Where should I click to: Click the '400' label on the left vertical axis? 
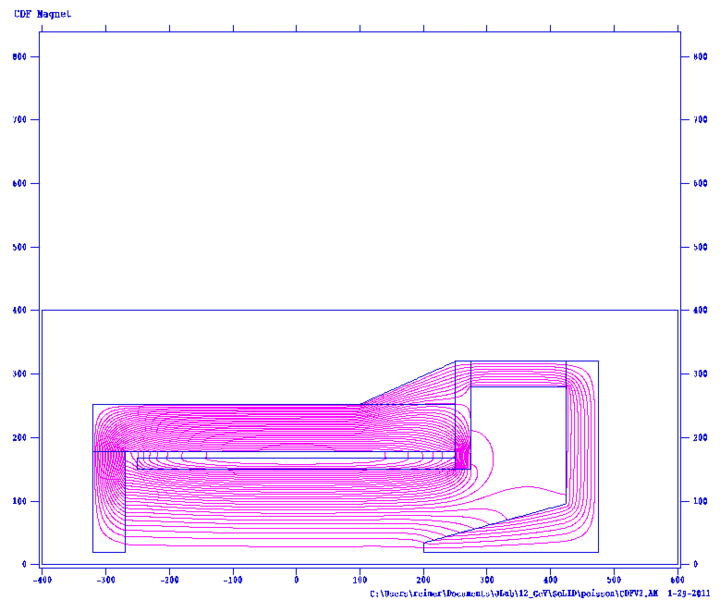coord(20,310)
